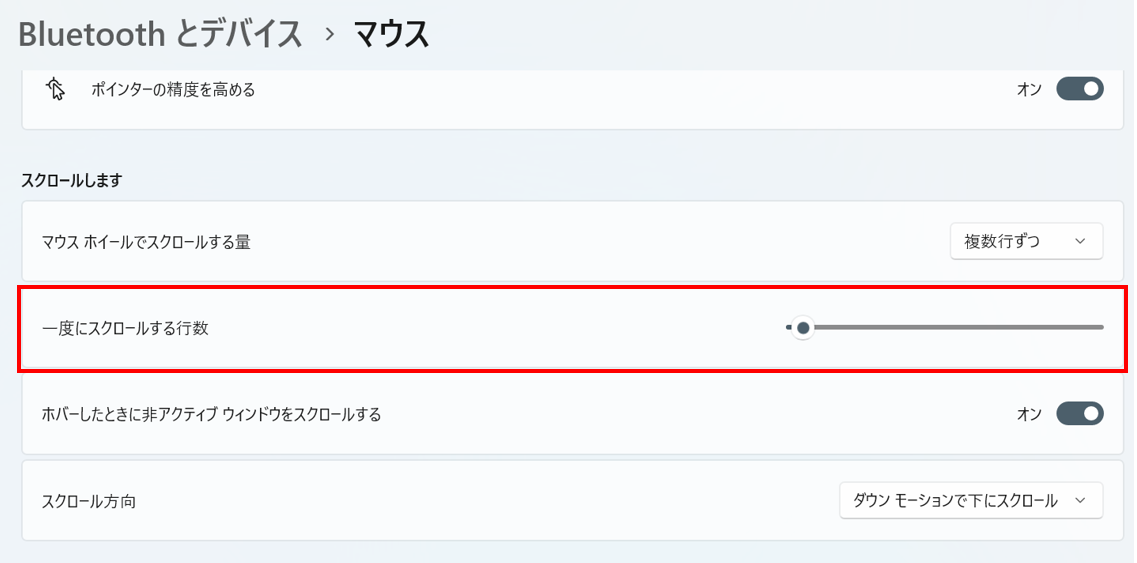Click the breadcrumb chevron separator before マウス

pos(328,35)
